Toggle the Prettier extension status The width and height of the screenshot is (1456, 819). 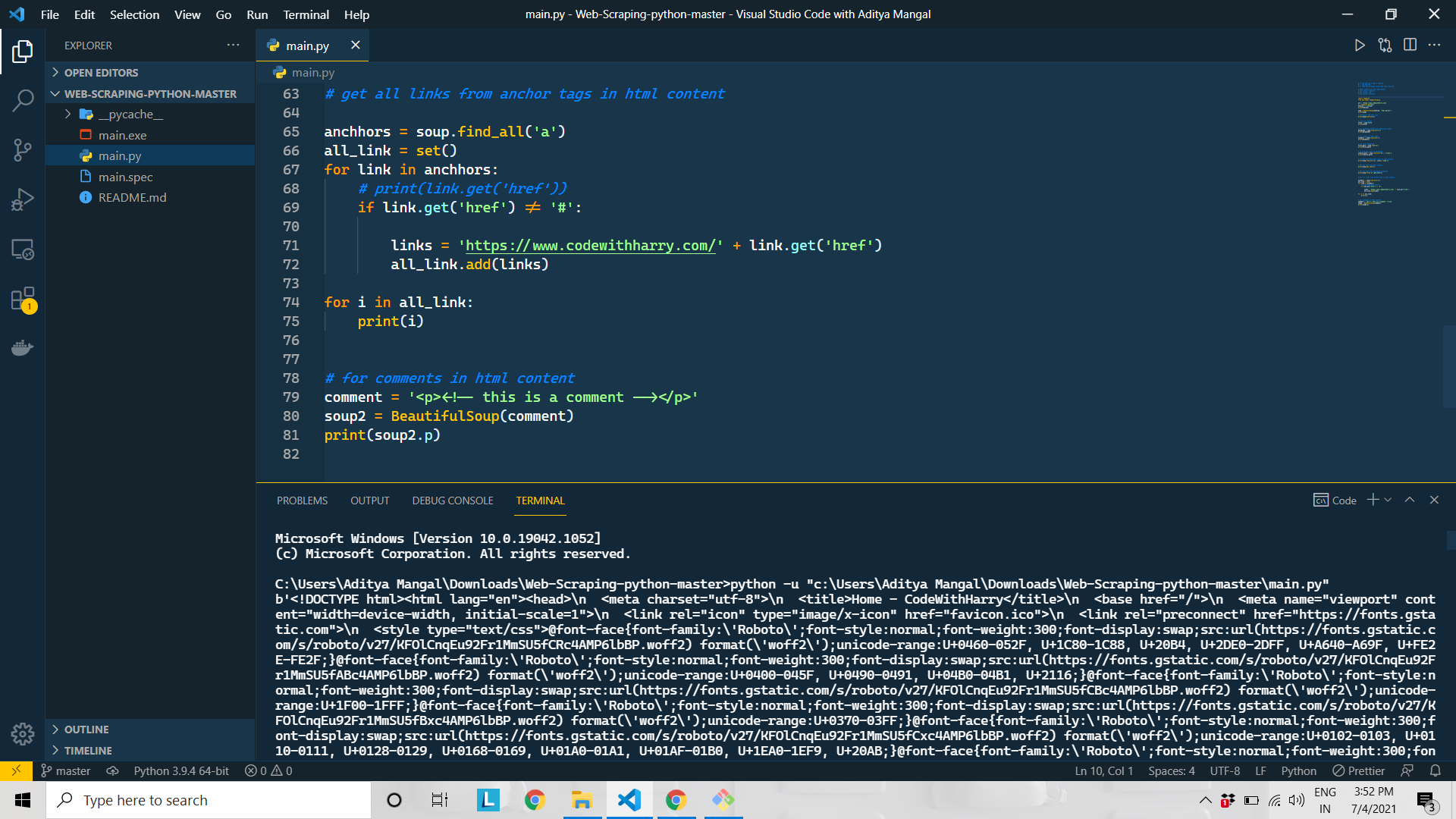(x=1358, y=770)
